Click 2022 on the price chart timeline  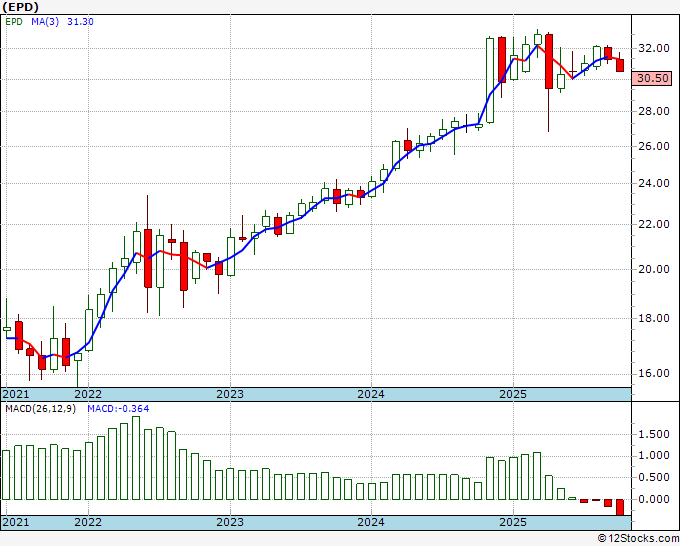[x=88, y=394]
